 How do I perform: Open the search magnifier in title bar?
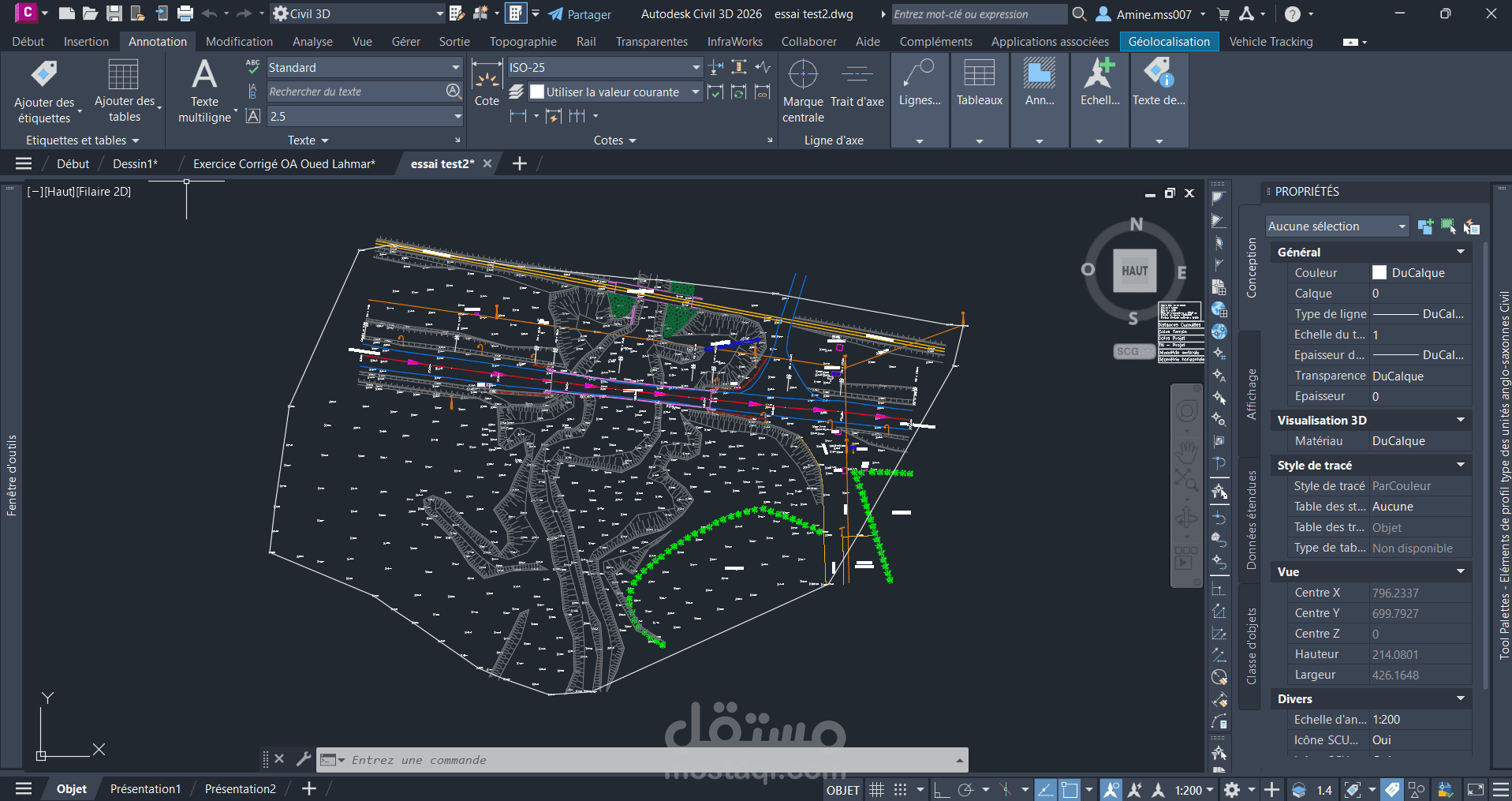1077,13
